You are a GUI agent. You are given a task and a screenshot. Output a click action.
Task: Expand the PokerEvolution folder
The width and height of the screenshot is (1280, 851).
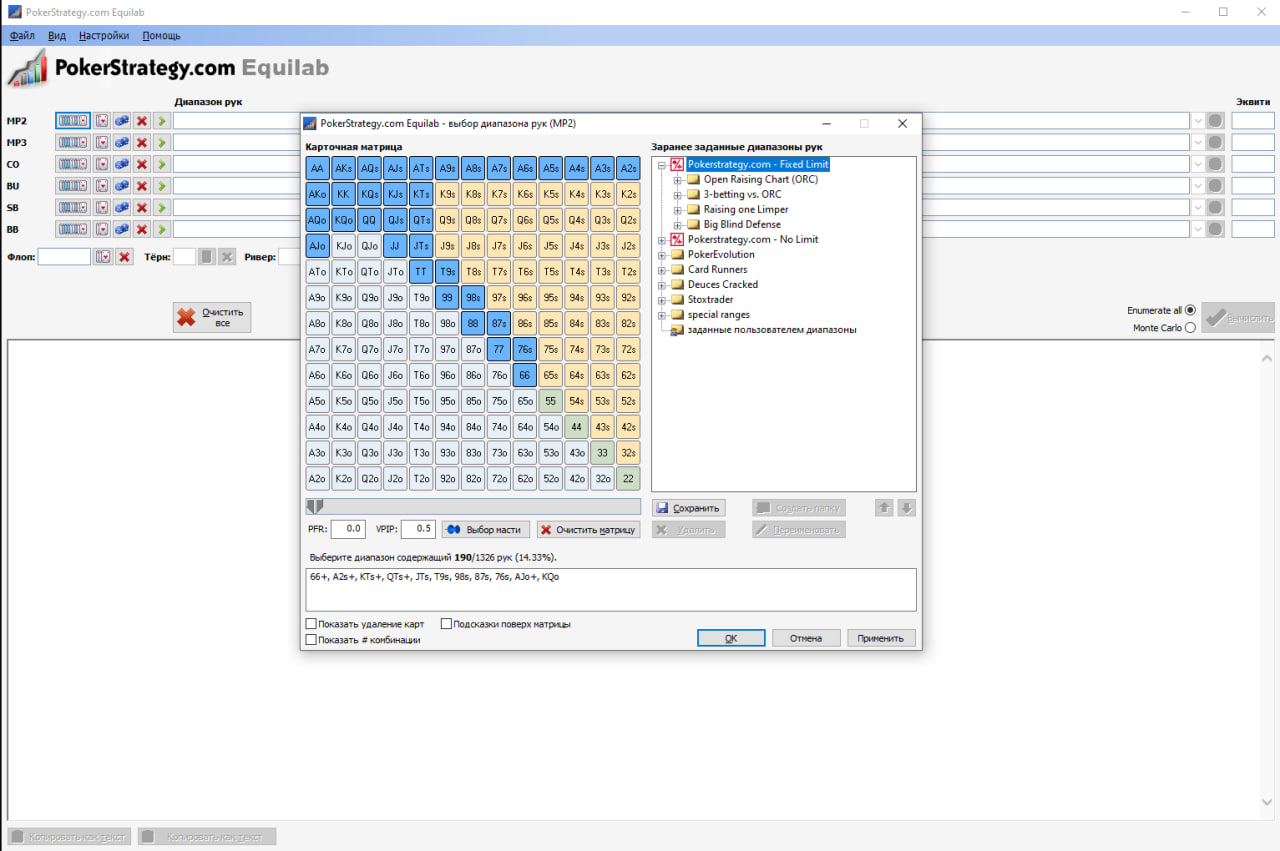coord(662,255)
